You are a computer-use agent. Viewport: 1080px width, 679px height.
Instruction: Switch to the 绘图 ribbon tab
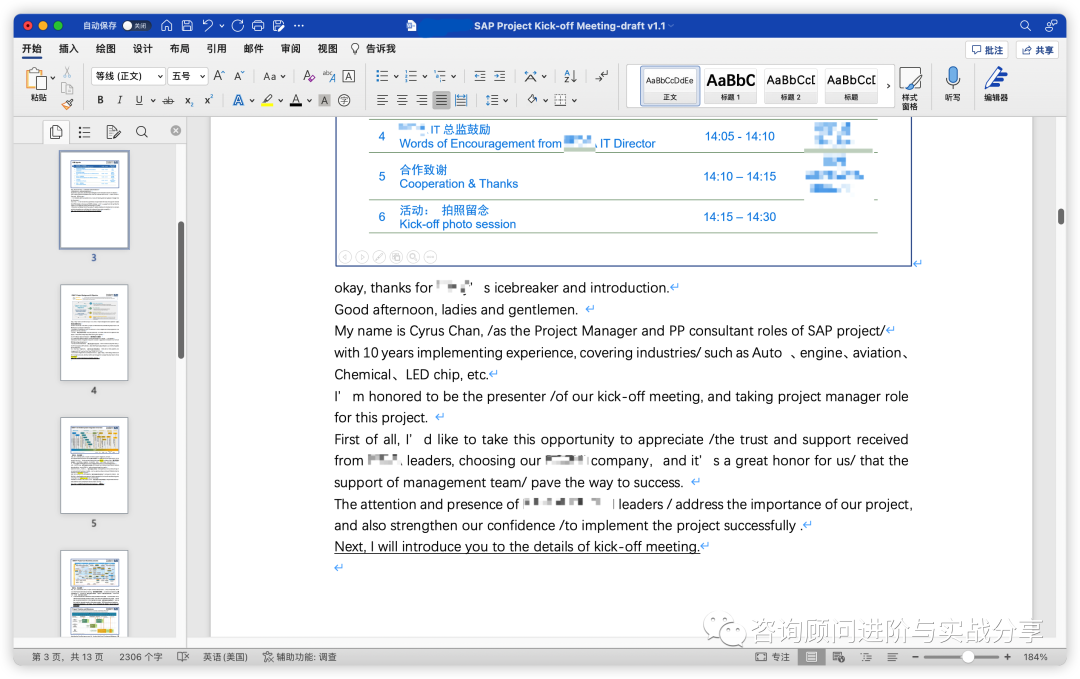coord(105,48)
